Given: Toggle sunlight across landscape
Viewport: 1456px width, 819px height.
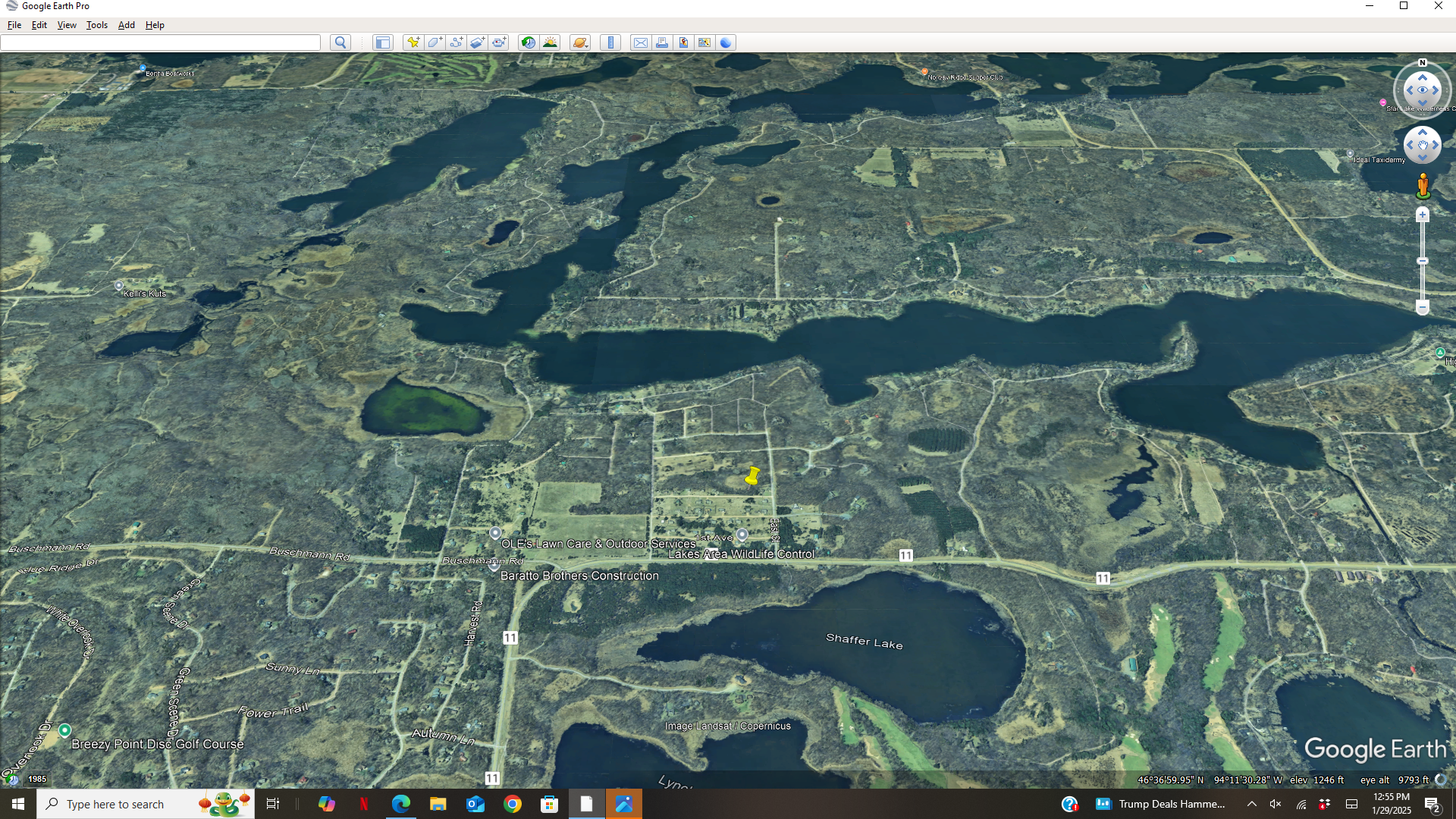Looking at the screenshot, I should coord(551,42).
